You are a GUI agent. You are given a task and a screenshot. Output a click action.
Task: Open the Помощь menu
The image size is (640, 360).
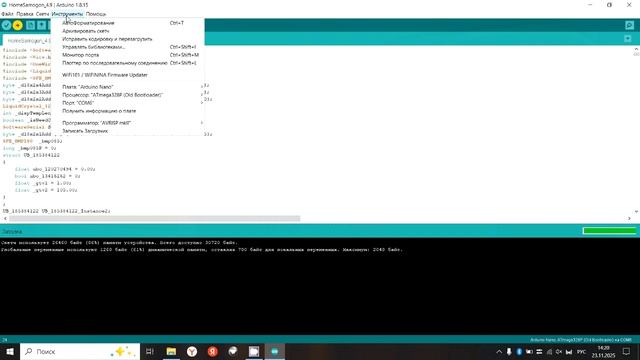tap(96, 14)
